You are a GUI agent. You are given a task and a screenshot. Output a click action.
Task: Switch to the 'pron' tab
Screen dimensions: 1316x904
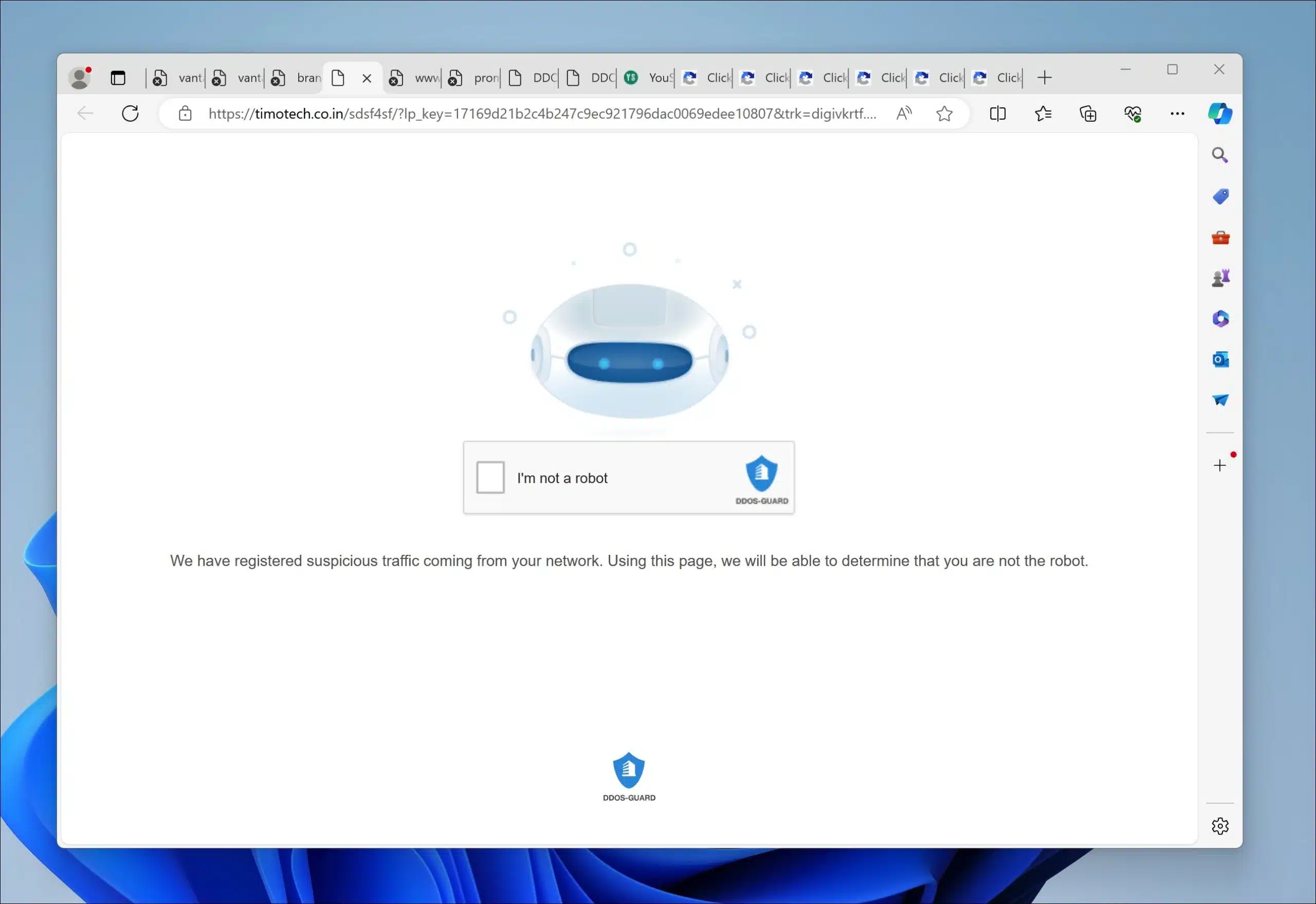pos(472,78)
